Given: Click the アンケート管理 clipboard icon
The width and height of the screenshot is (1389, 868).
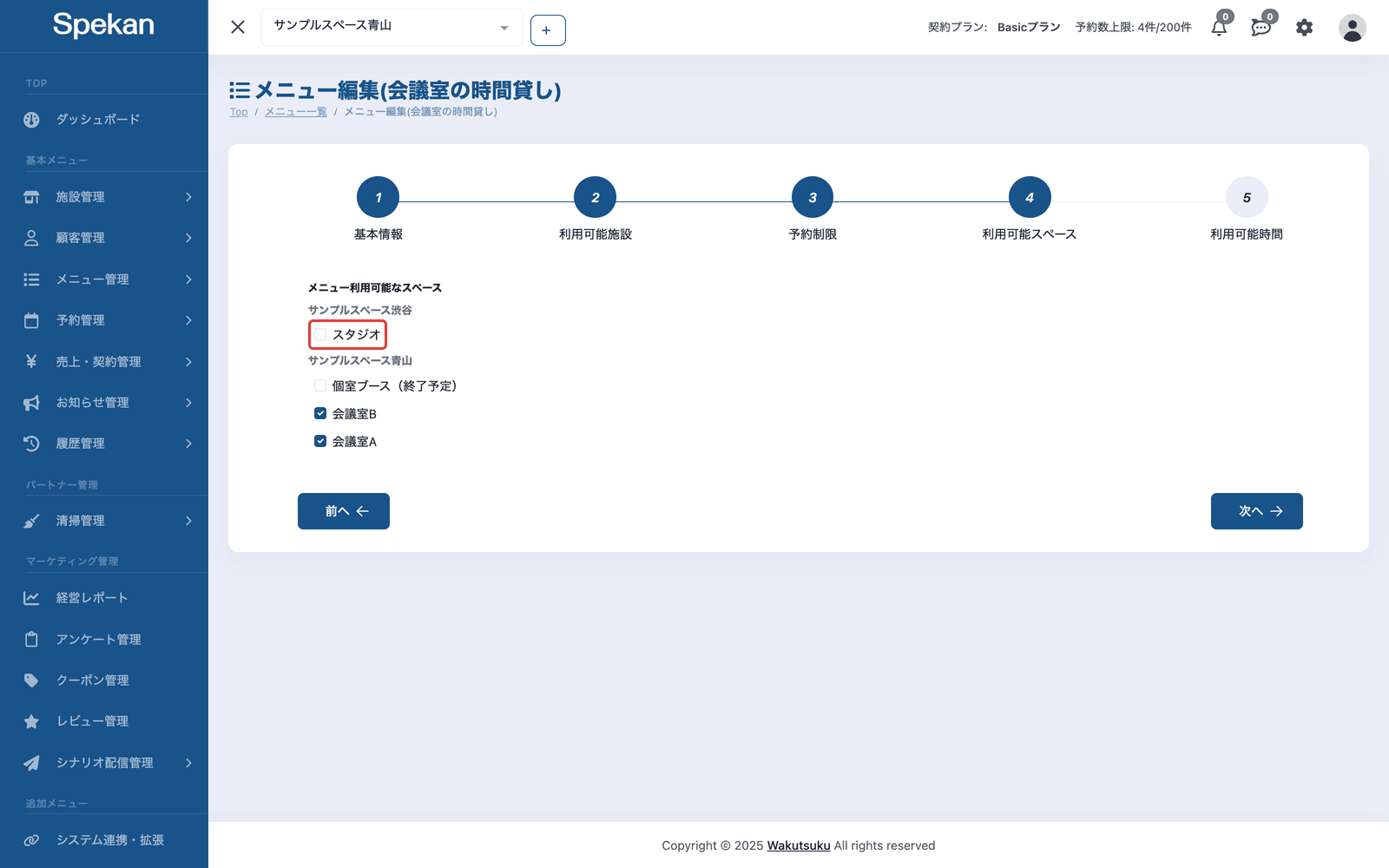Looking at the screenshot, I should tap(31, 640).
